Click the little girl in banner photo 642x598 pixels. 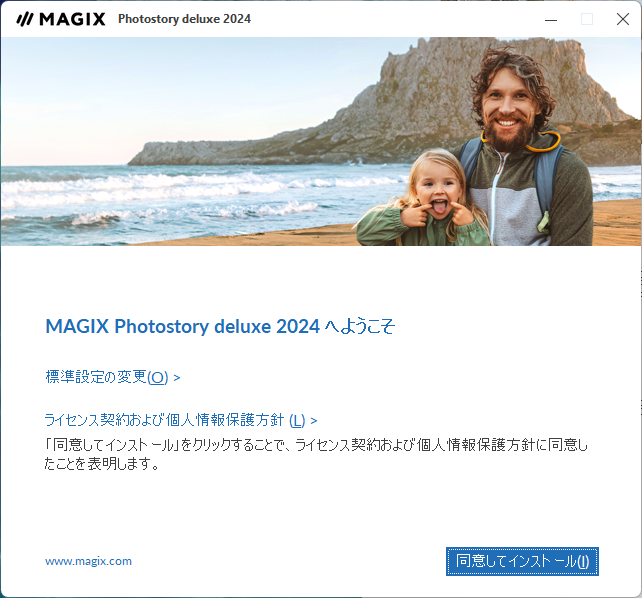pyautogui.click(x=426, y=201)
